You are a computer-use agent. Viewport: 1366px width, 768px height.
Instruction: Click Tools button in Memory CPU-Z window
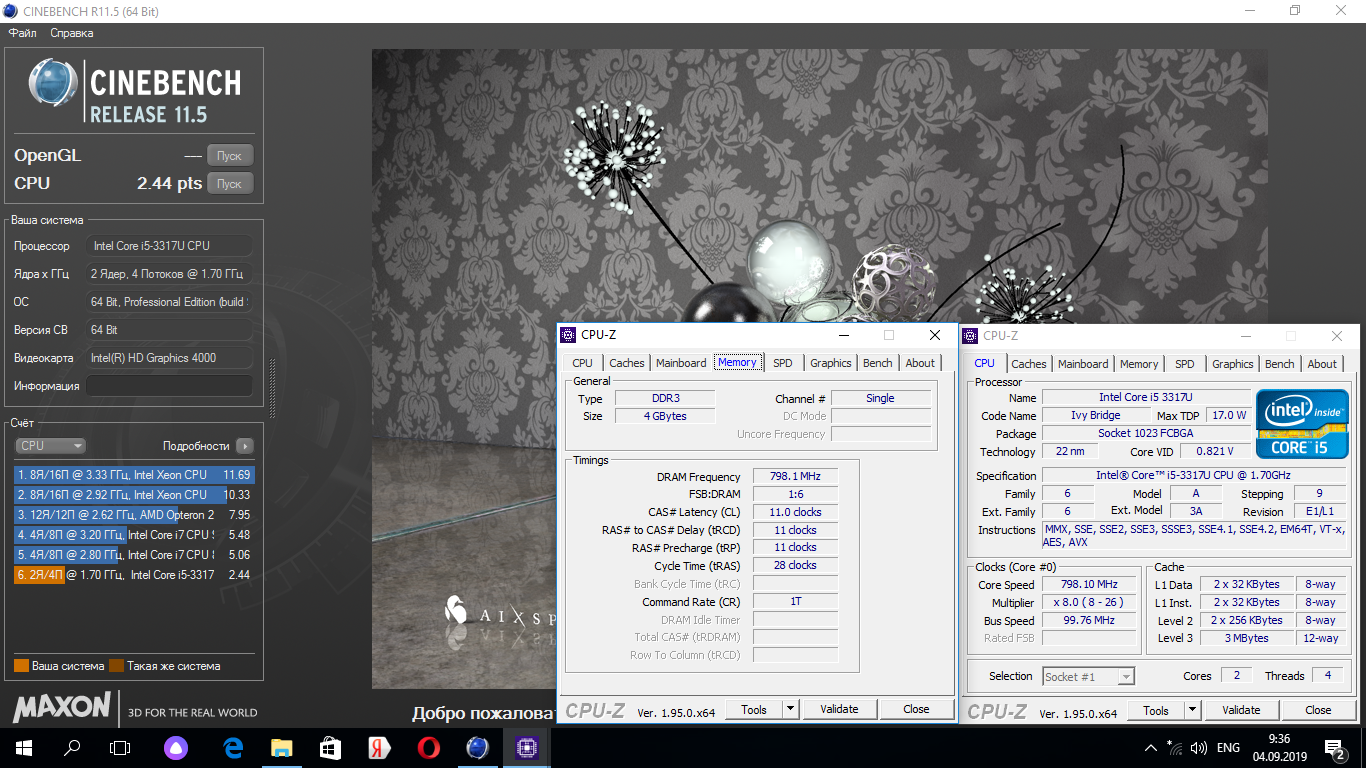tap(754, 710)
